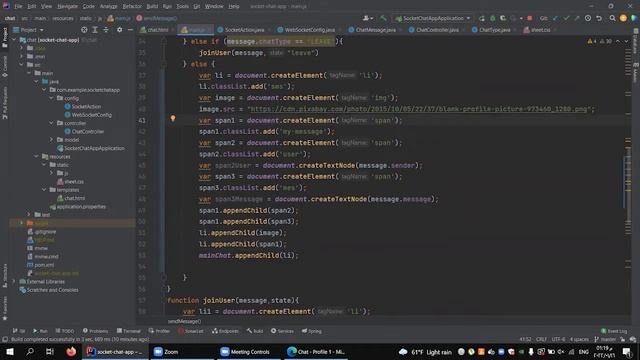
Task: Open the Navigate menu
Action: point(67,6)
